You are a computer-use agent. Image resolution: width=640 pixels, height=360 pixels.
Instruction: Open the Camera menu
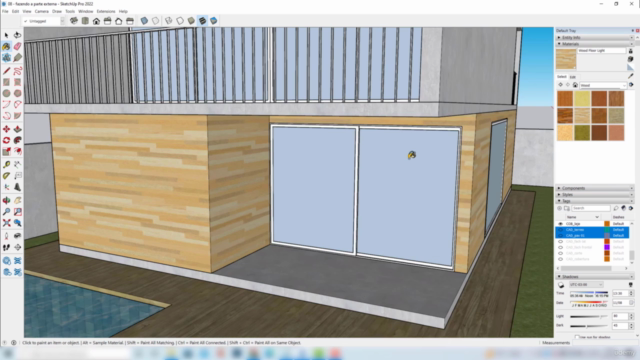(x=42, y=11)
